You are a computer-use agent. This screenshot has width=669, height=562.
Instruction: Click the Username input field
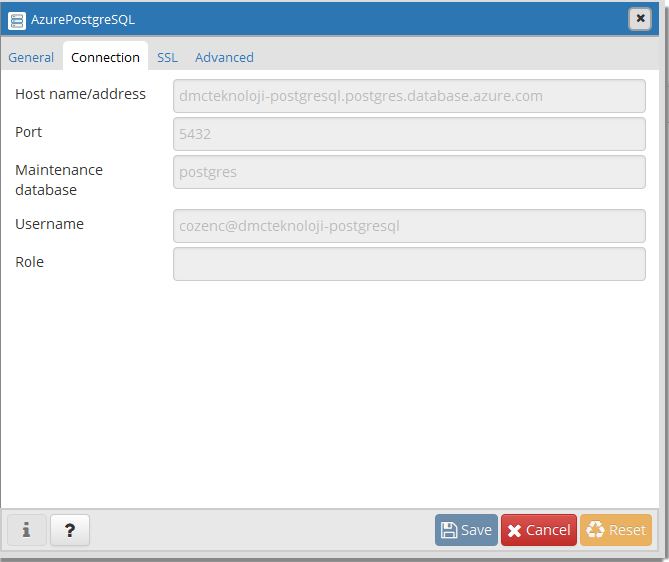pyautogui.click(x=409, y=226)
